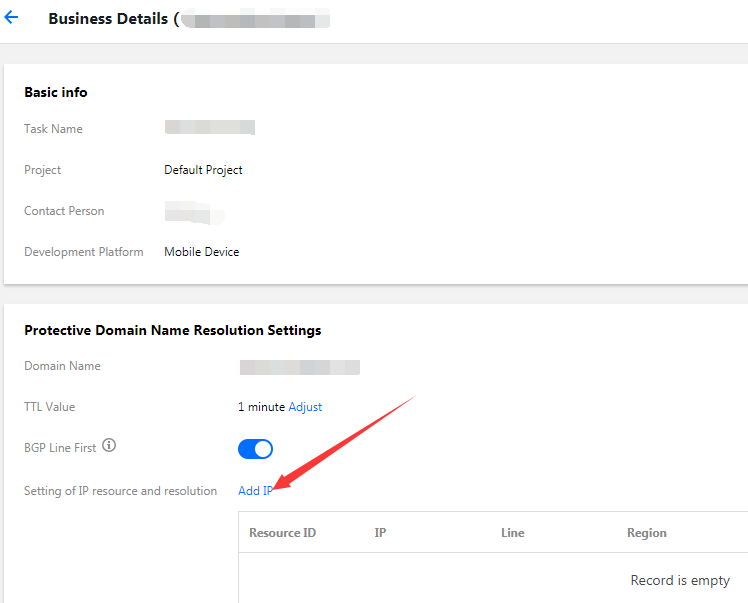Click the Default Project value
The image size is (748, 603).
(x=203, y=170)
